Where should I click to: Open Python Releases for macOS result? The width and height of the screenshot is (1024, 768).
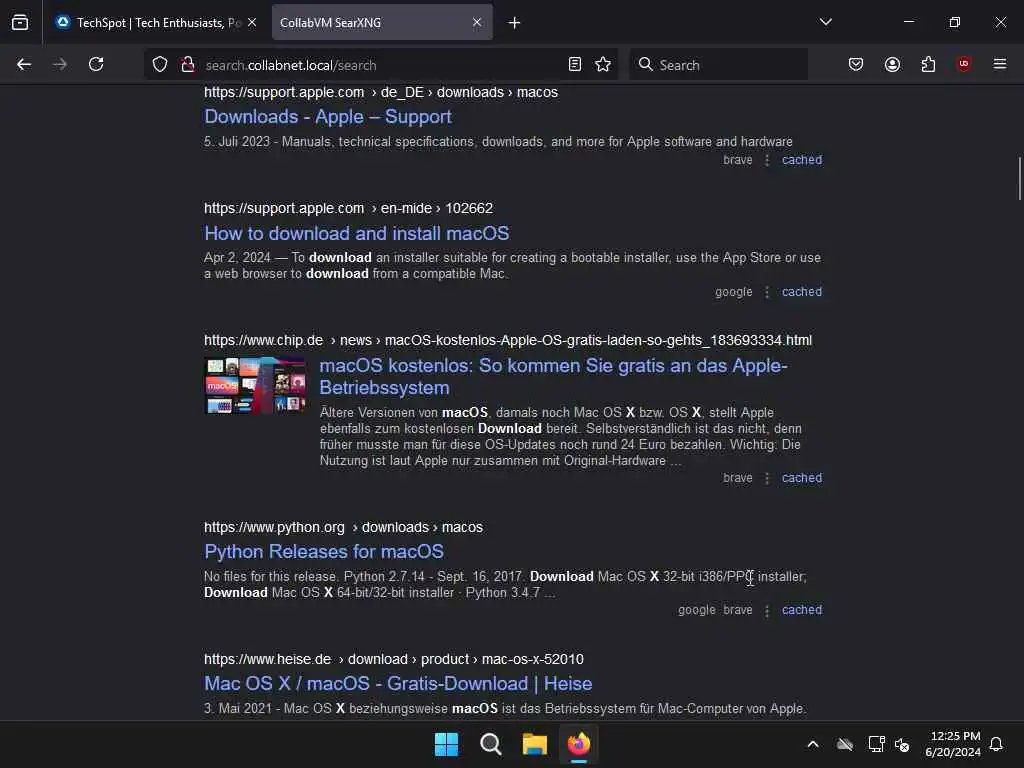pyautogui.click(x=324, y=552)
